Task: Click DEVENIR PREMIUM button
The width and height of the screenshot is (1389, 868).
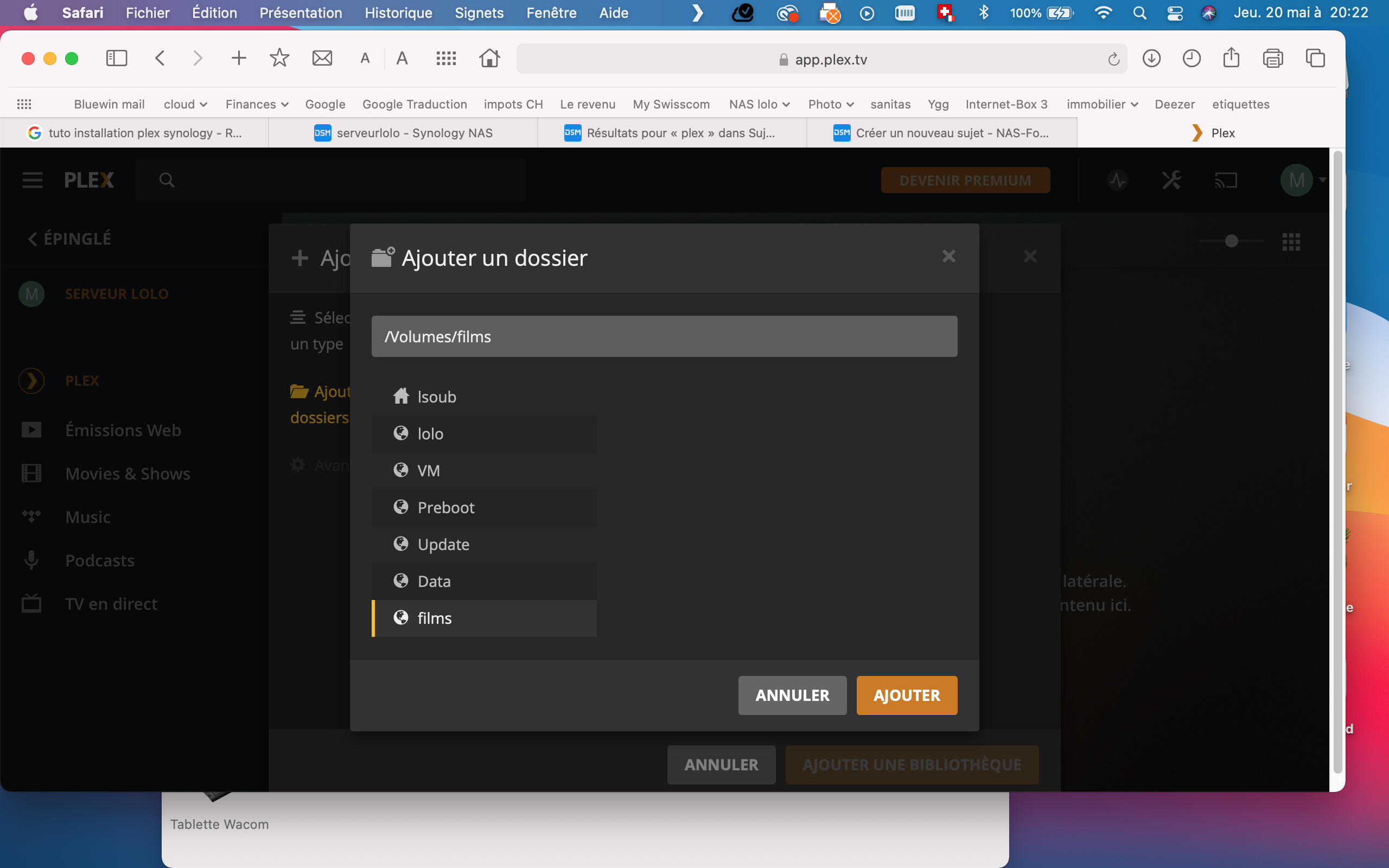Action: [965, 180]
